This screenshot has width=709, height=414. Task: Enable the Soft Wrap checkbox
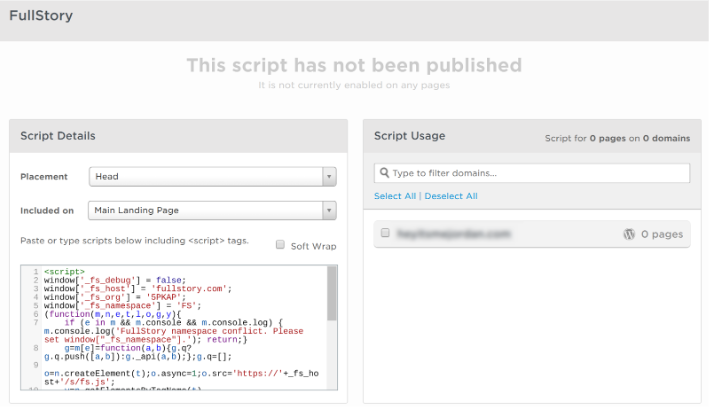(x=280, y=245)
